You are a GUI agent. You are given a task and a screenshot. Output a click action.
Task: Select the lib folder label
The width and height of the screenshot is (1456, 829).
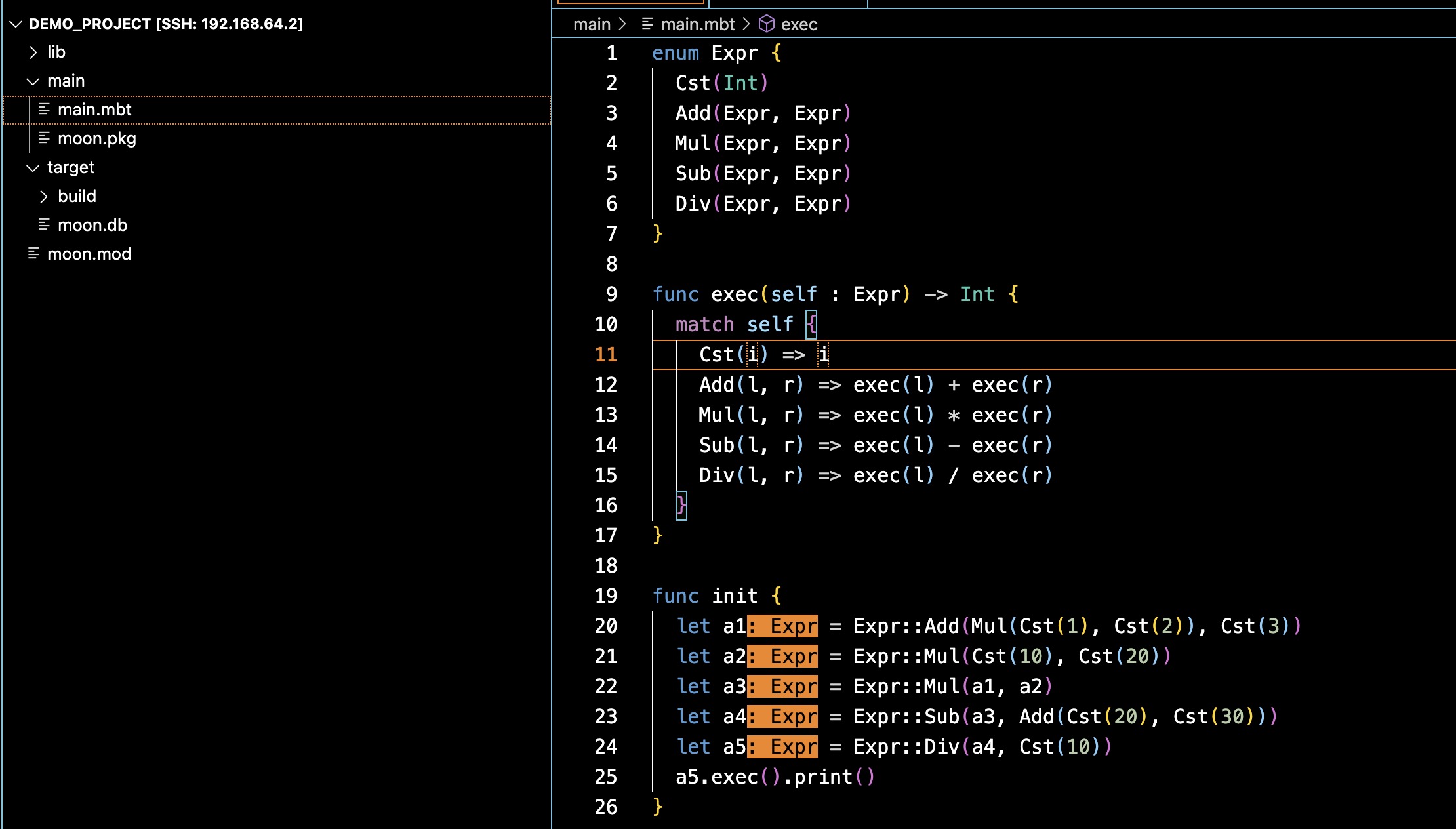[x=56, y=52]
